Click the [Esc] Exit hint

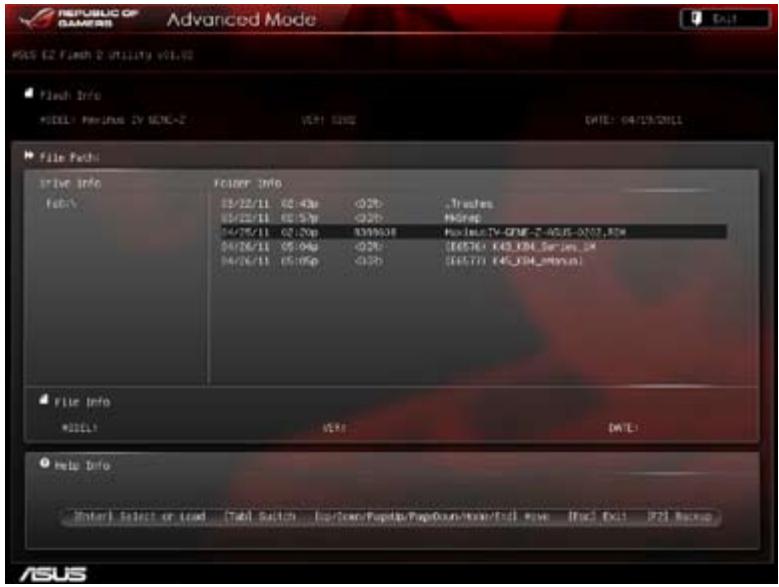click(x=598, y=516)
